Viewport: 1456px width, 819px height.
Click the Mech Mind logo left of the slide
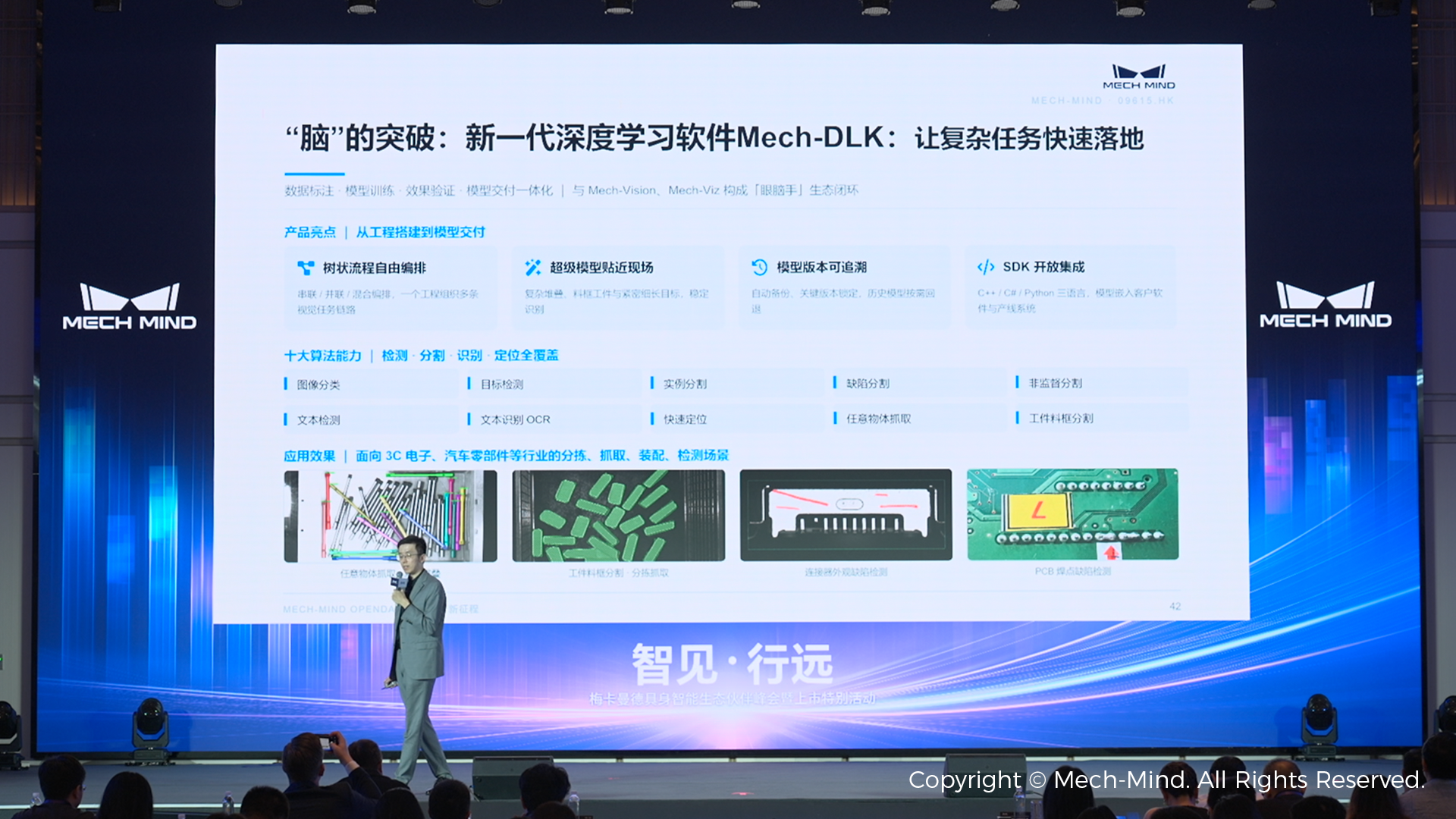[130, 306]
